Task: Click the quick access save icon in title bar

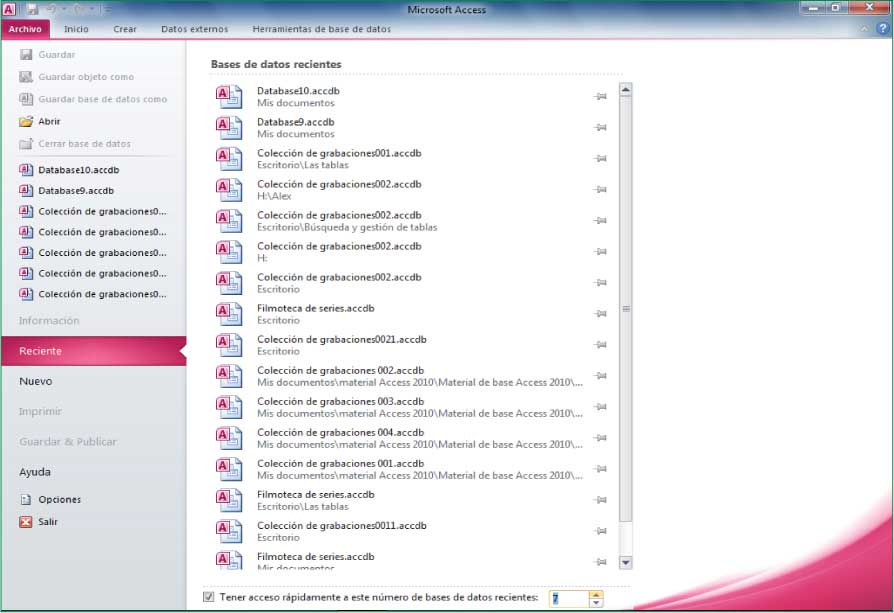Action: (x=32, y=9)
